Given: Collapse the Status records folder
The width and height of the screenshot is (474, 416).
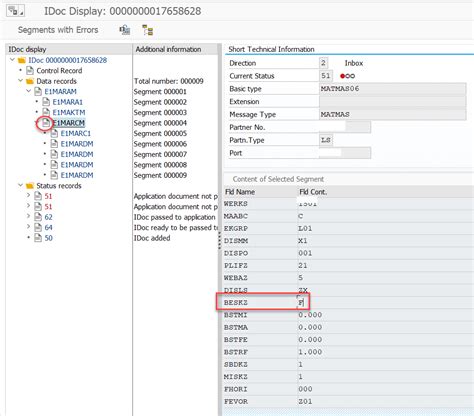Looking at the screenshot, I should coord(20,185).
